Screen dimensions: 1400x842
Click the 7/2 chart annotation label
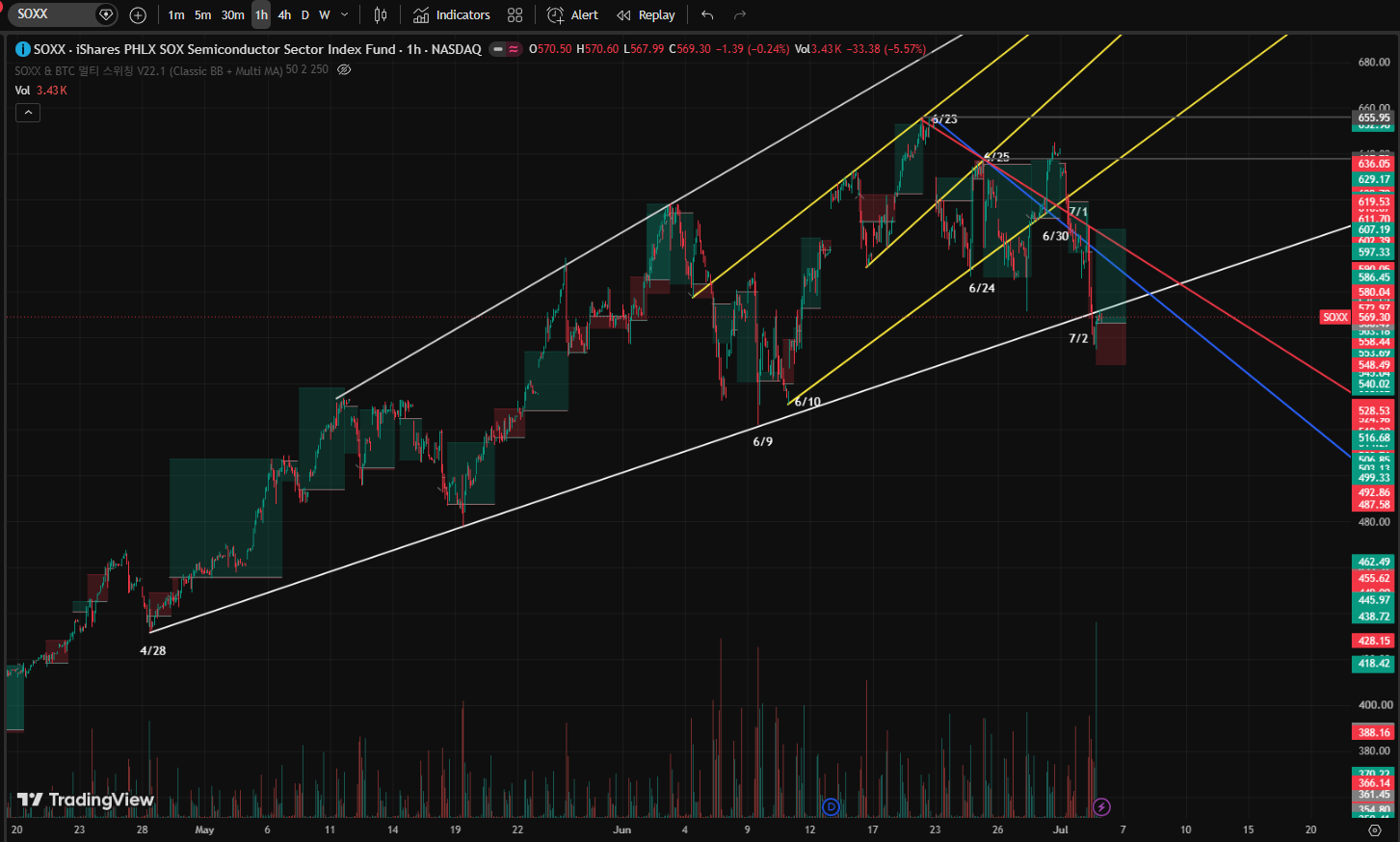(x=1078, y=338)
